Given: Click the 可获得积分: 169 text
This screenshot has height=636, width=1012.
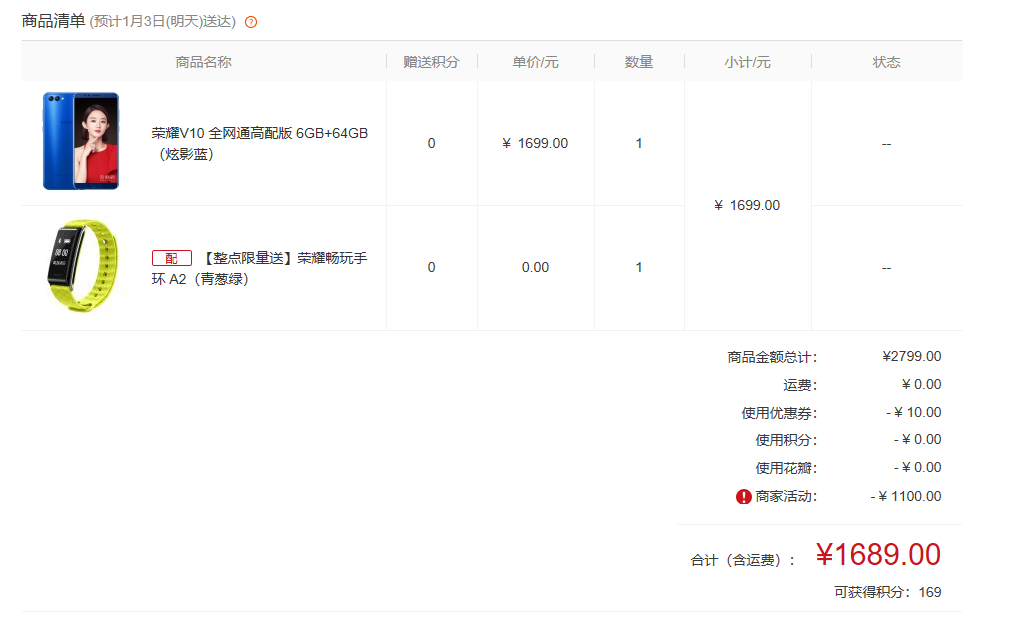Looking at the screenshot, I should click(887, 593).
